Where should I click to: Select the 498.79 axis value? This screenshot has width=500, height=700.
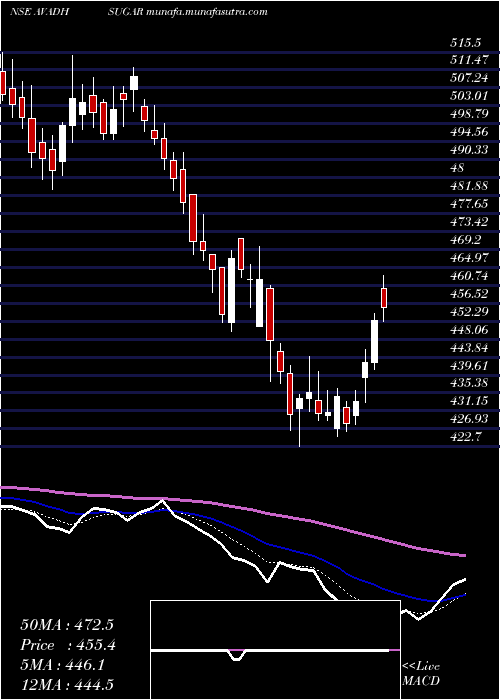469,114
